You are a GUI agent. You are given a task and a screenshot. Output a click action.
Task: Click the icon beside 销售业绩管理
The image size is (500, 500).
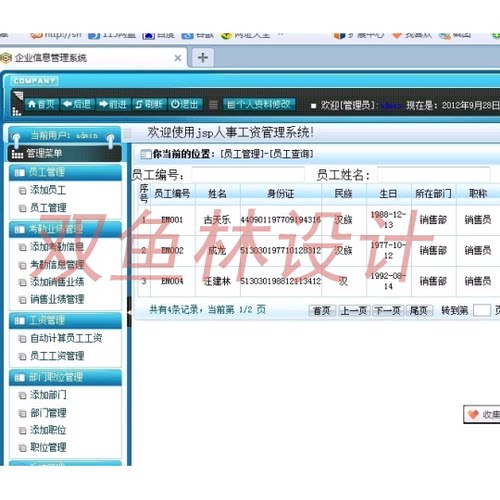click(x=22, y=300)
